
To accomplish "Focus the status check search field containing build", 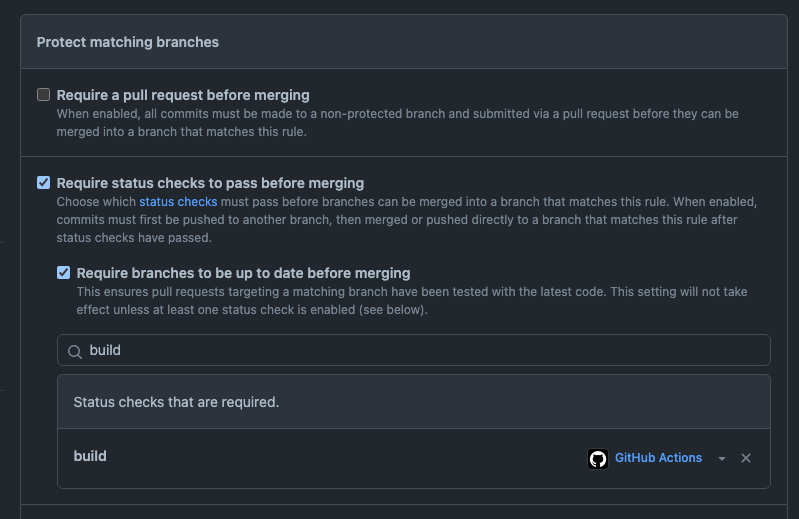I will [x=414, y=350].
